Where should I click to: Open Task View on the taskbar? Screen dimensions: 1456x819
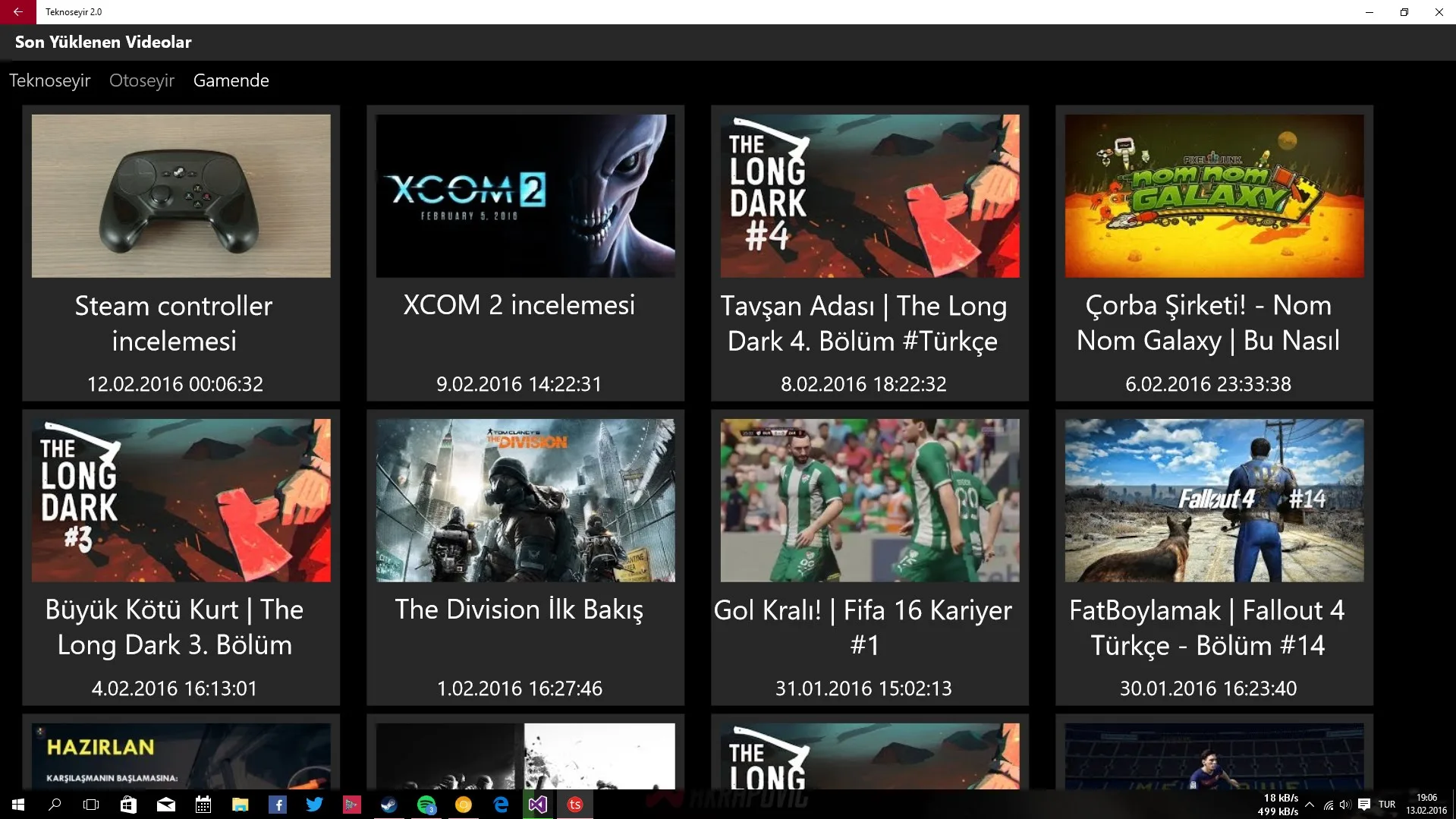coord(91,805)
